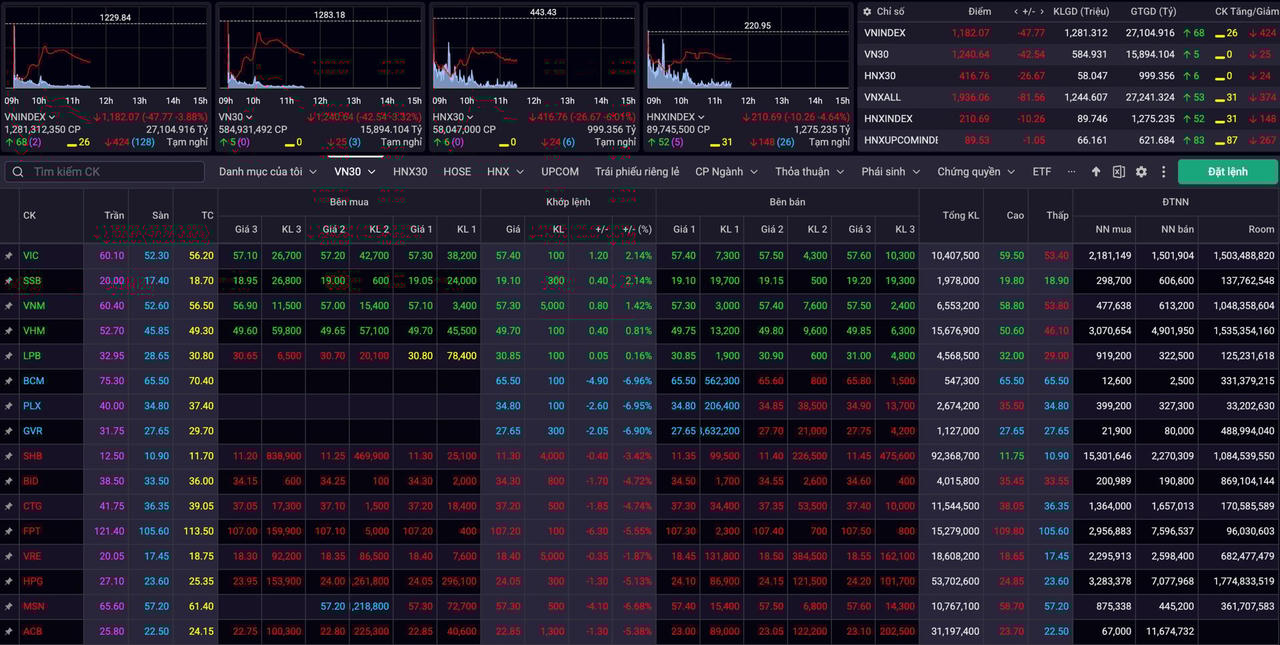Click the Tìm kiếm CK search field
Image resolution: width=1280 pixels, height=645 pixels.
tap(110, 172)
